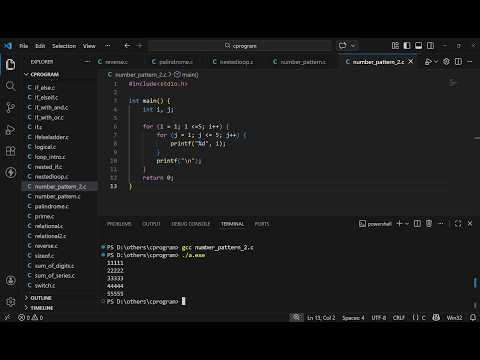Open the Source Control view
This screenshot has height=360, width=480.
[x=10, y=108]
